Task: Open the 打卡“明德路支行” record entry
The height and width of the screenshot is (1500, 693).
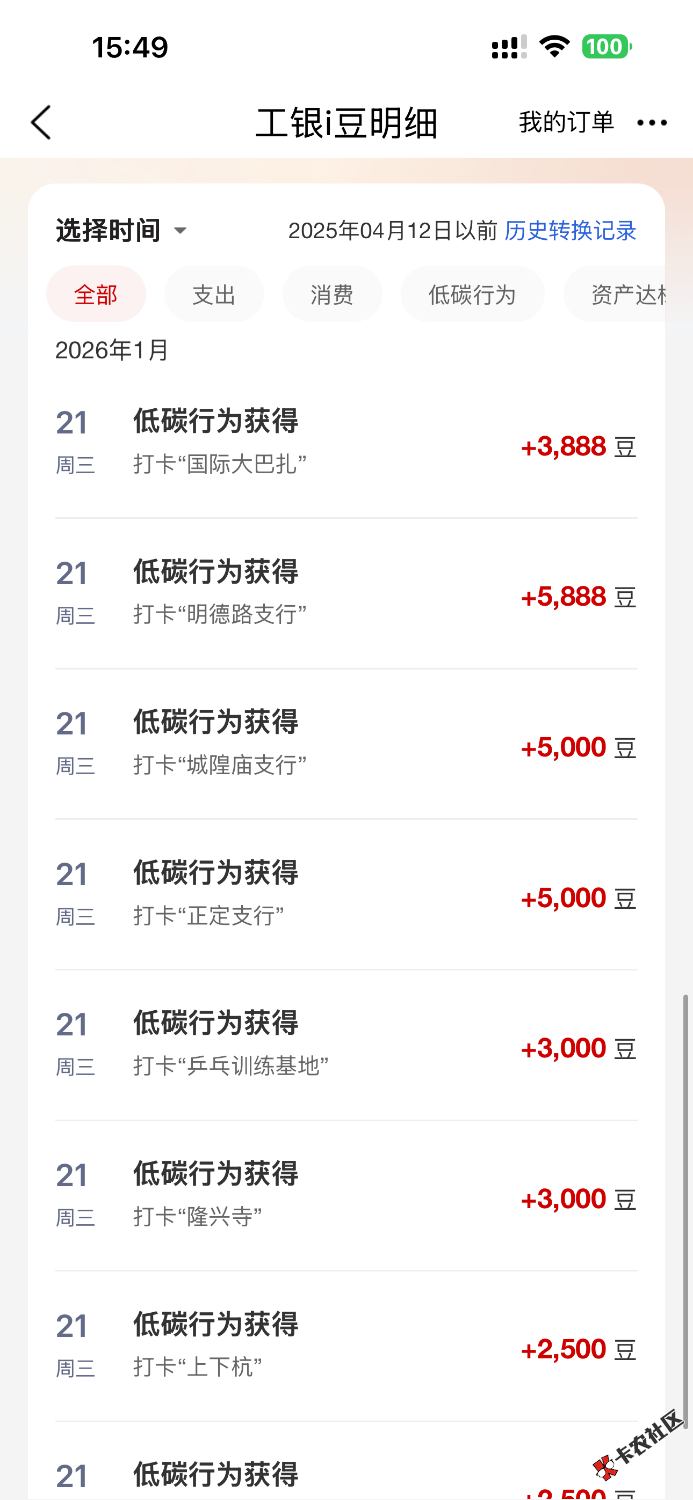Action: coord(345,594)
